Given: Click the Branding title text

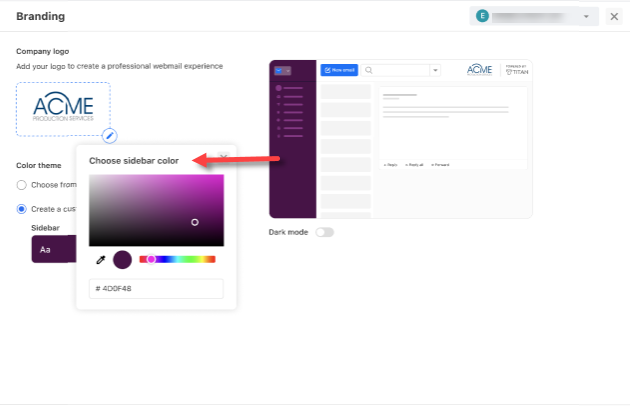Looking at the screenshot, I should [x=40, y=16].
